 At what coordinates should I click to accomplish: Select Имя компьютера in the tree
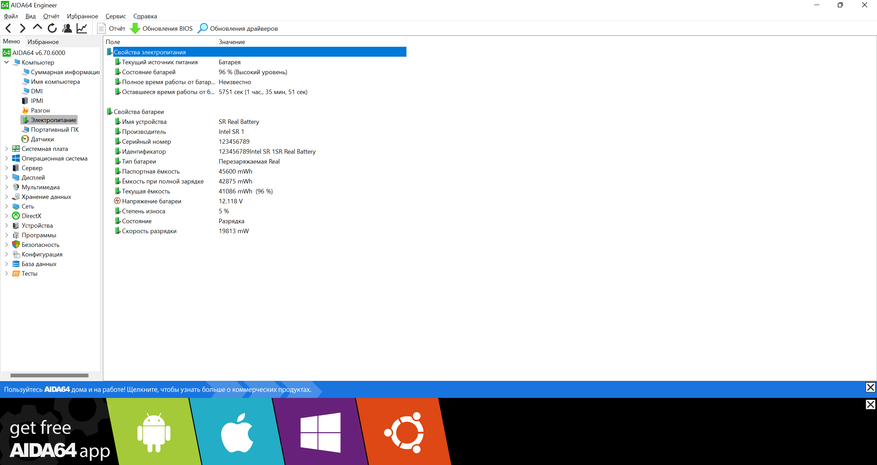[51, 82]
